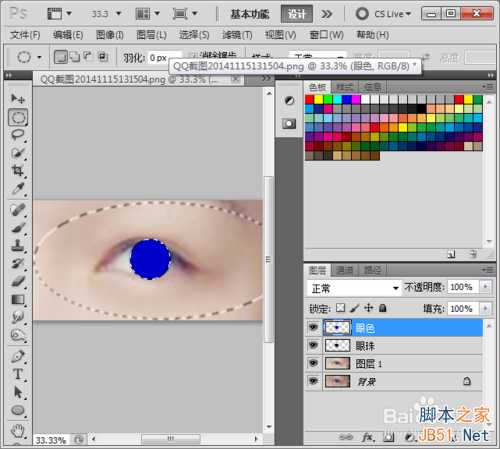Open the Swatches panel menu
The height and width of the screenshot is (449, 500).
(488, 87)
